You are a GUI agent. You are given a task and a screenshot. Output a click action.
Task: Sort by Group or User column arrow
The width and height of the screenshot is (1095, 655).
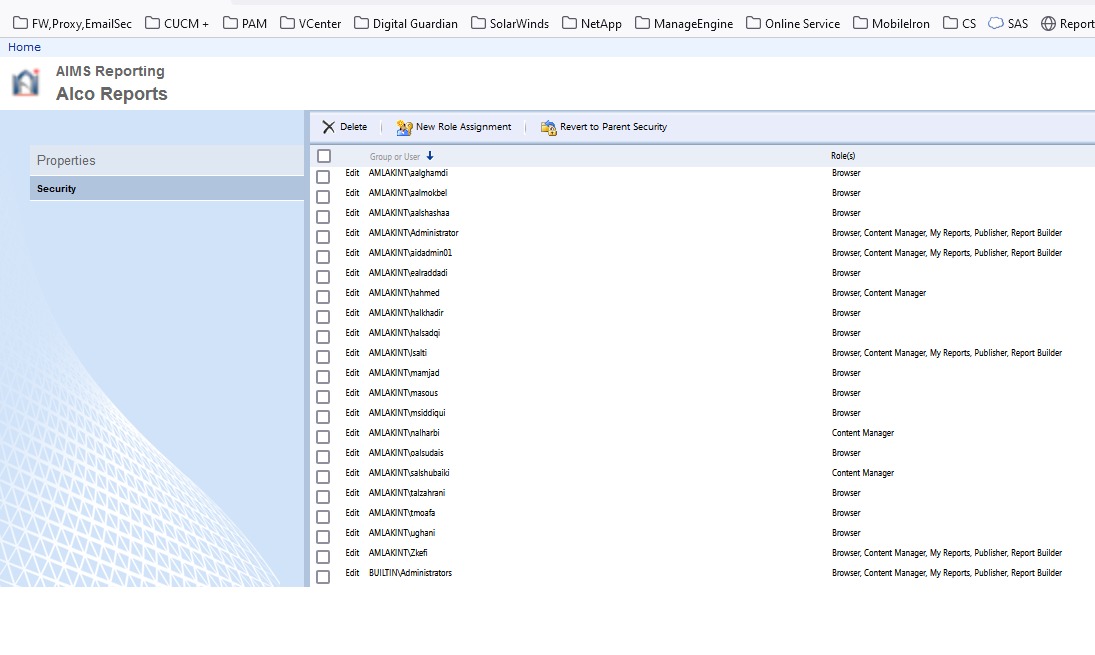tap(430, 156)
